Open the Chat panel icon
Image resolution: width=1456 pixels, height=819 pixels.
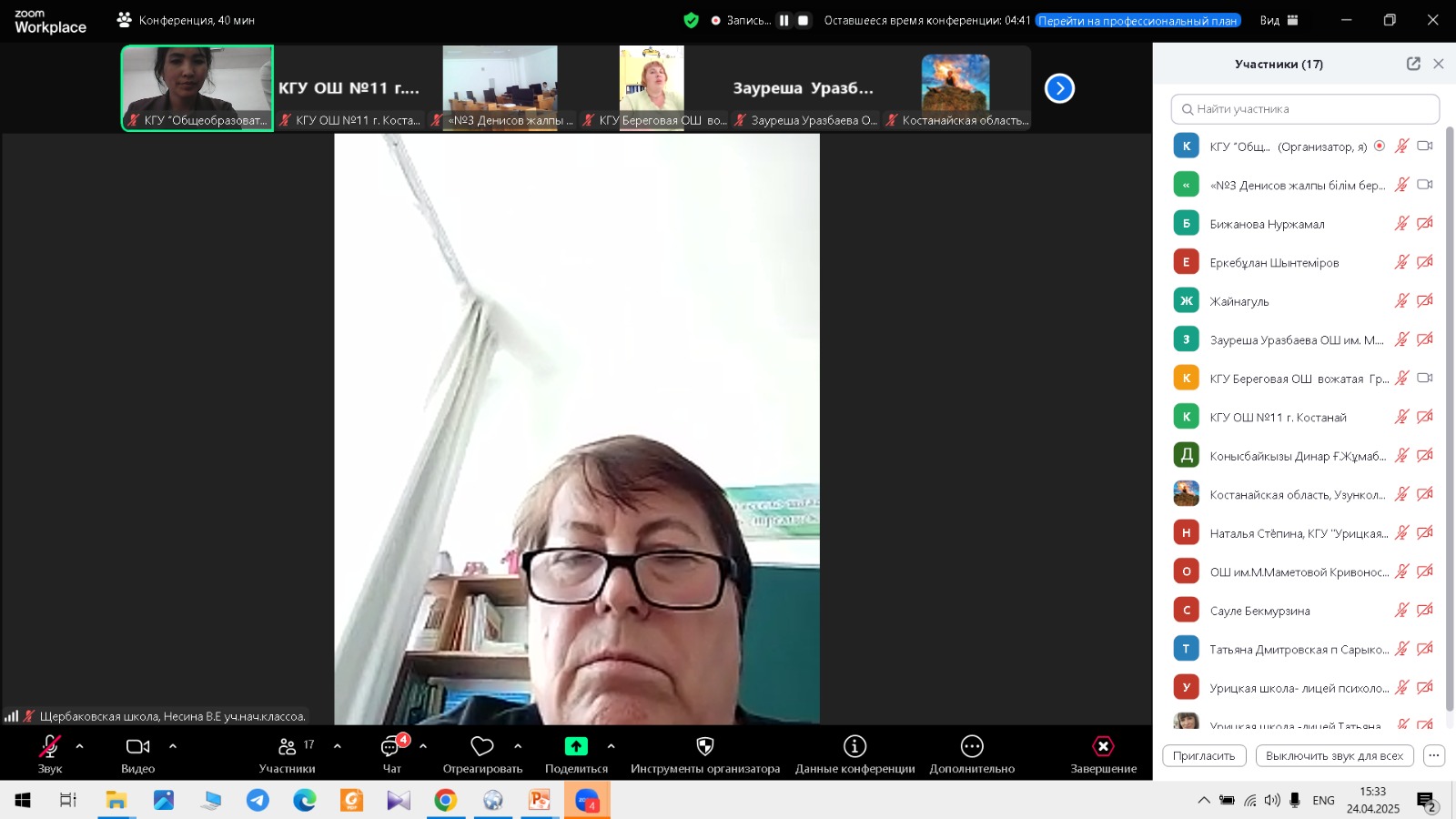[391, 747]
